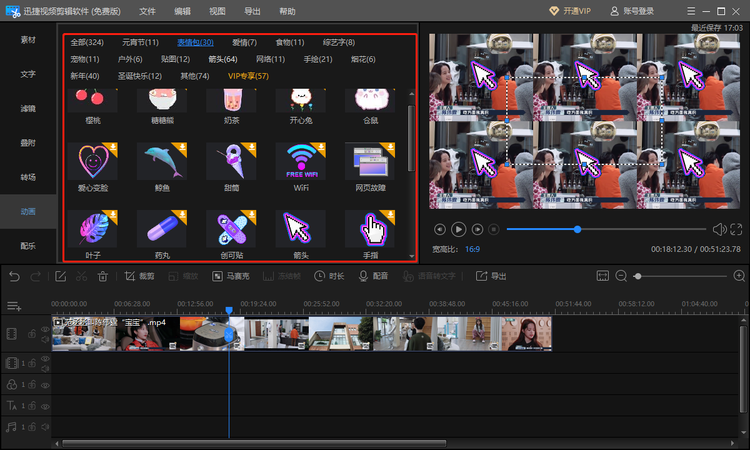Mute the preview with the speaker icon
750x450 pixels.
tap(719, 230)
